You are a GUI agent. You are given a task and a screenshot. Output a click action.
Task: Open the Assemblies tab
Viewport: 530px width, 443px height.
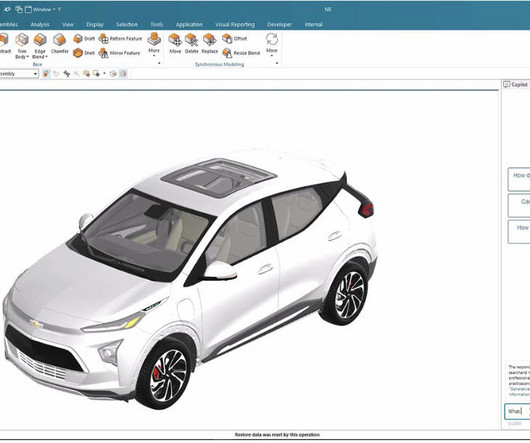tap(9, 24)
